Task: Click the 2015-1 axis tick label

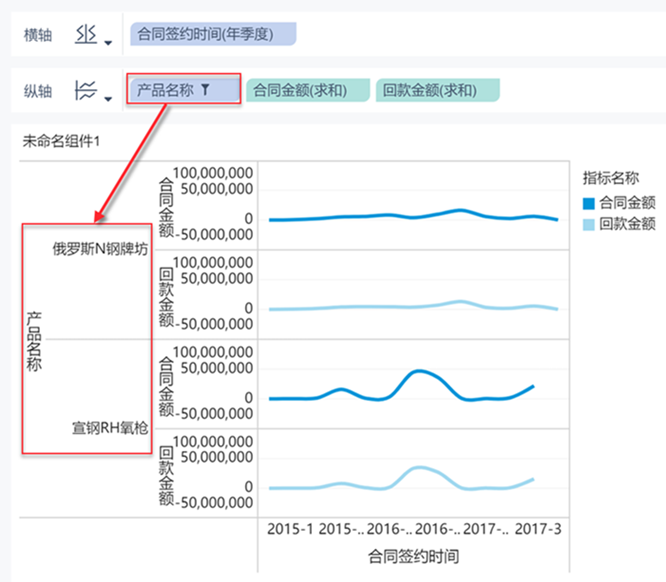Action: pyautogui.click(x=290, y=529)
